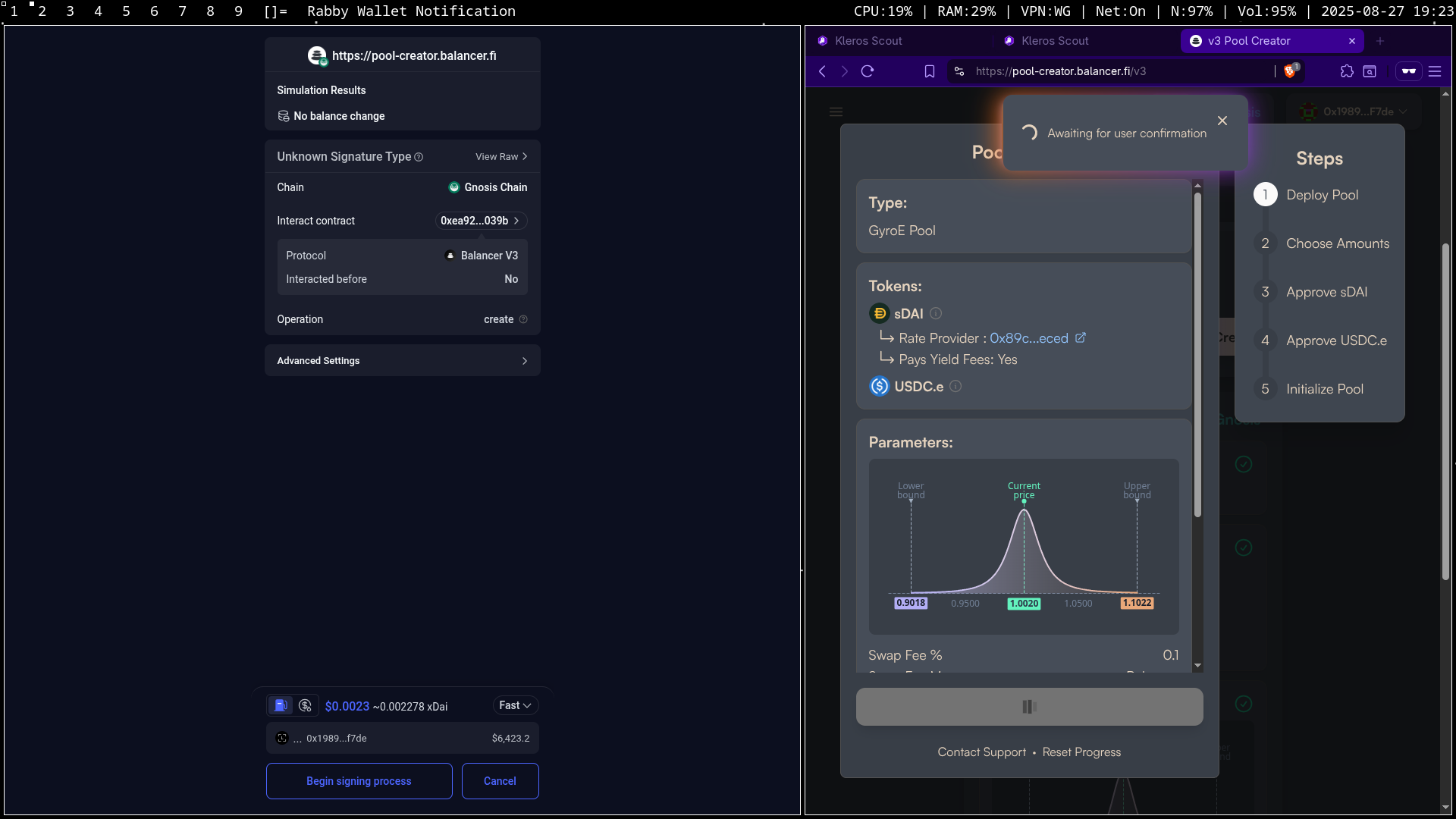Open page hamburger menu on pool creator
1456x819 pixels.
point(836,111)
